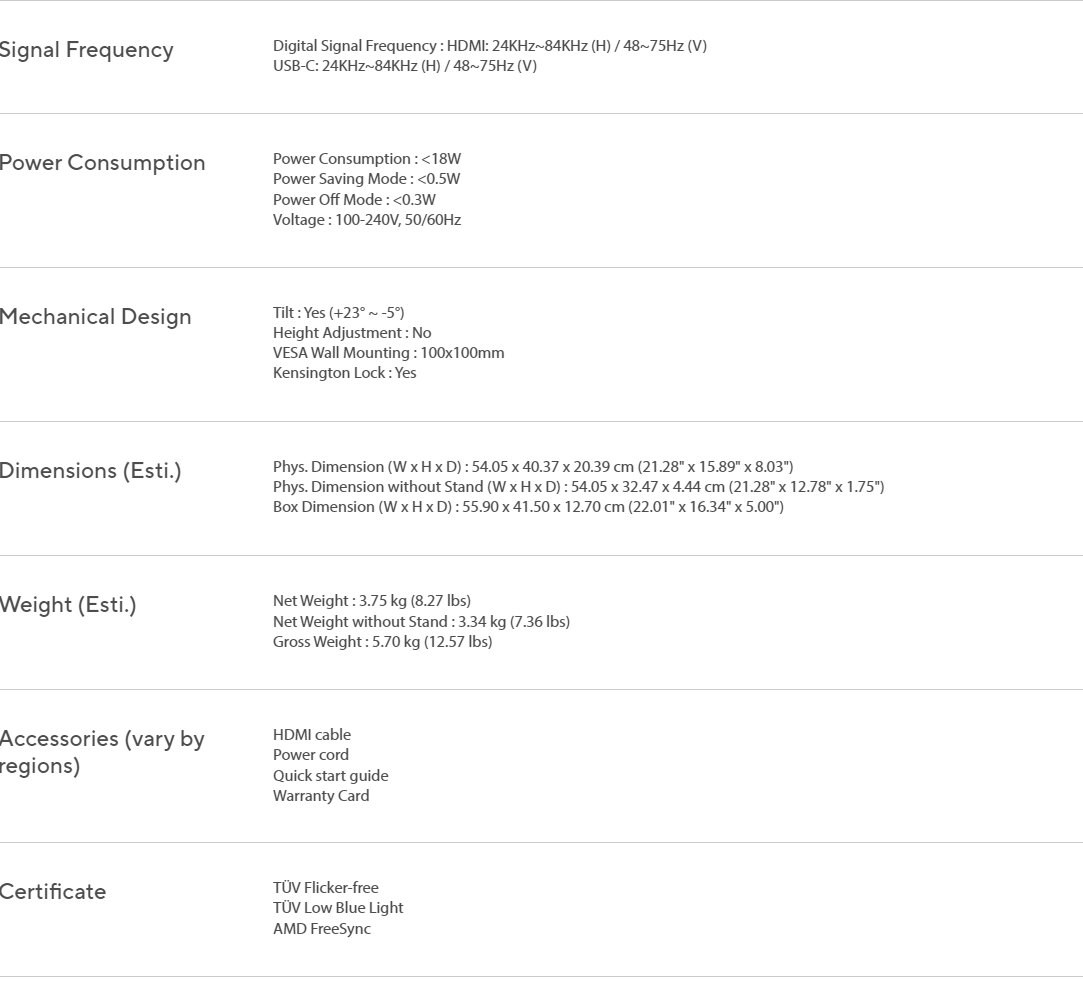The width and height of the screenshot is (1083, 986).
Task: Click the Quick start guide entry
Action: pyautogui.click(x=330, y=776)
